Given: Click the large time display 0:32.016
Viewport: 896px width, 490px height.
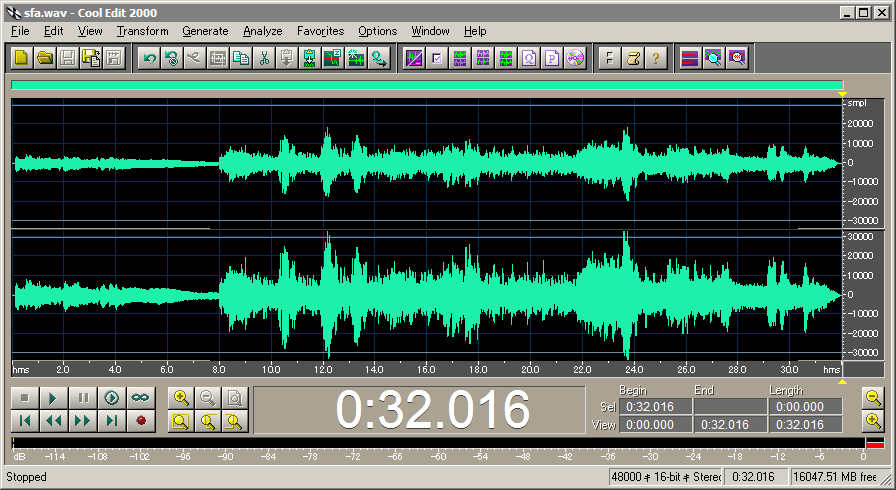Looking at the screenshot, I should point(432,410).
